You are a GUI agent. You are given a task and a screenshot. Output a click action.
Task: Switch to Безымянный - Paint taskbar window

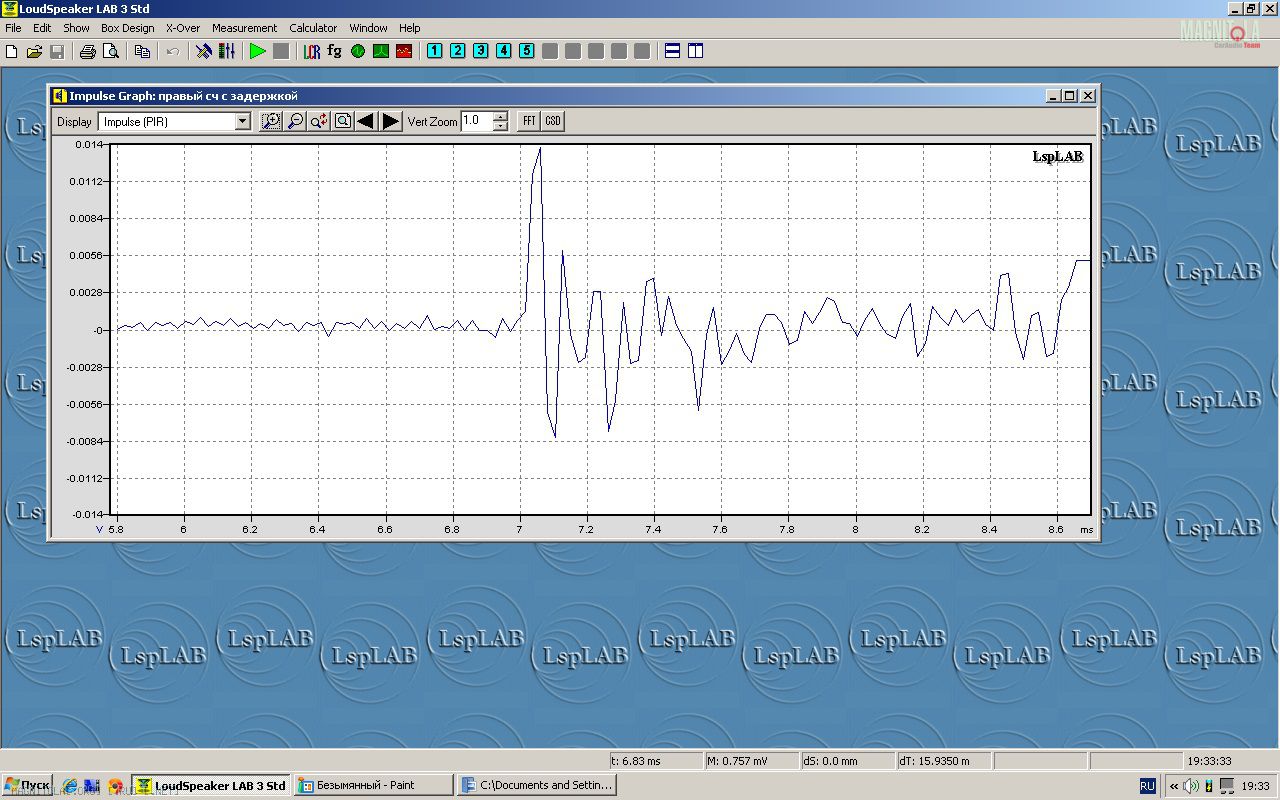[x=374, y=785]
